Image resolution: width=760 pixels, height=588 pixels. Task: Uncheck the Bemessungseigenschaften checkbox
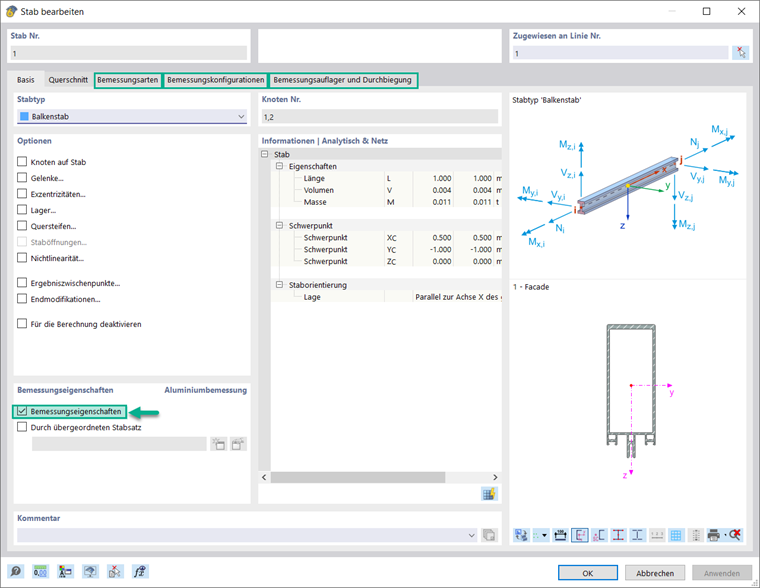coord(22,411)
